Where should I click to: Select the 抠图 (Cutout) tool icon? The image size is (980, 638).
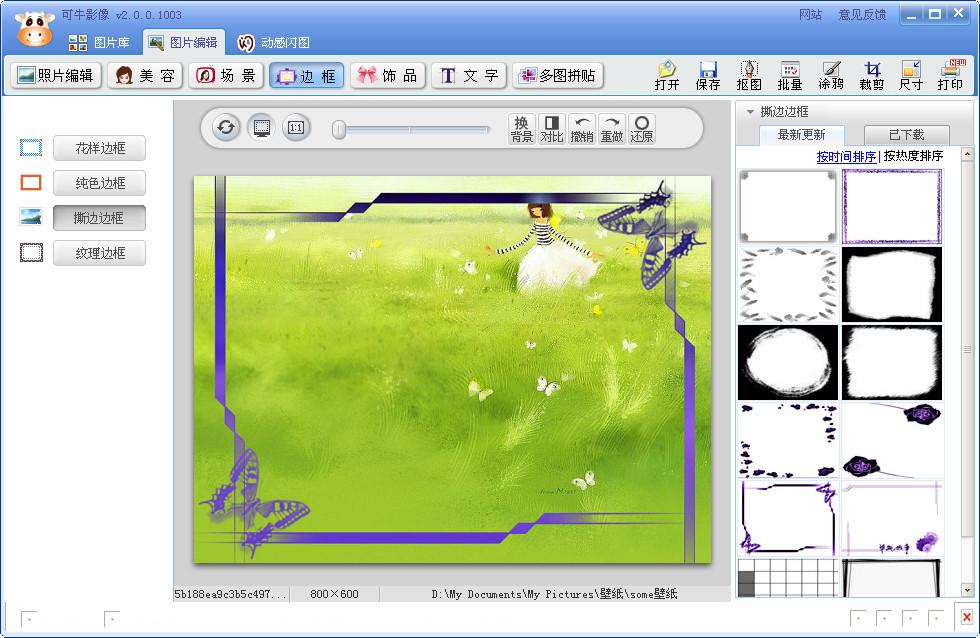[749, 75]
